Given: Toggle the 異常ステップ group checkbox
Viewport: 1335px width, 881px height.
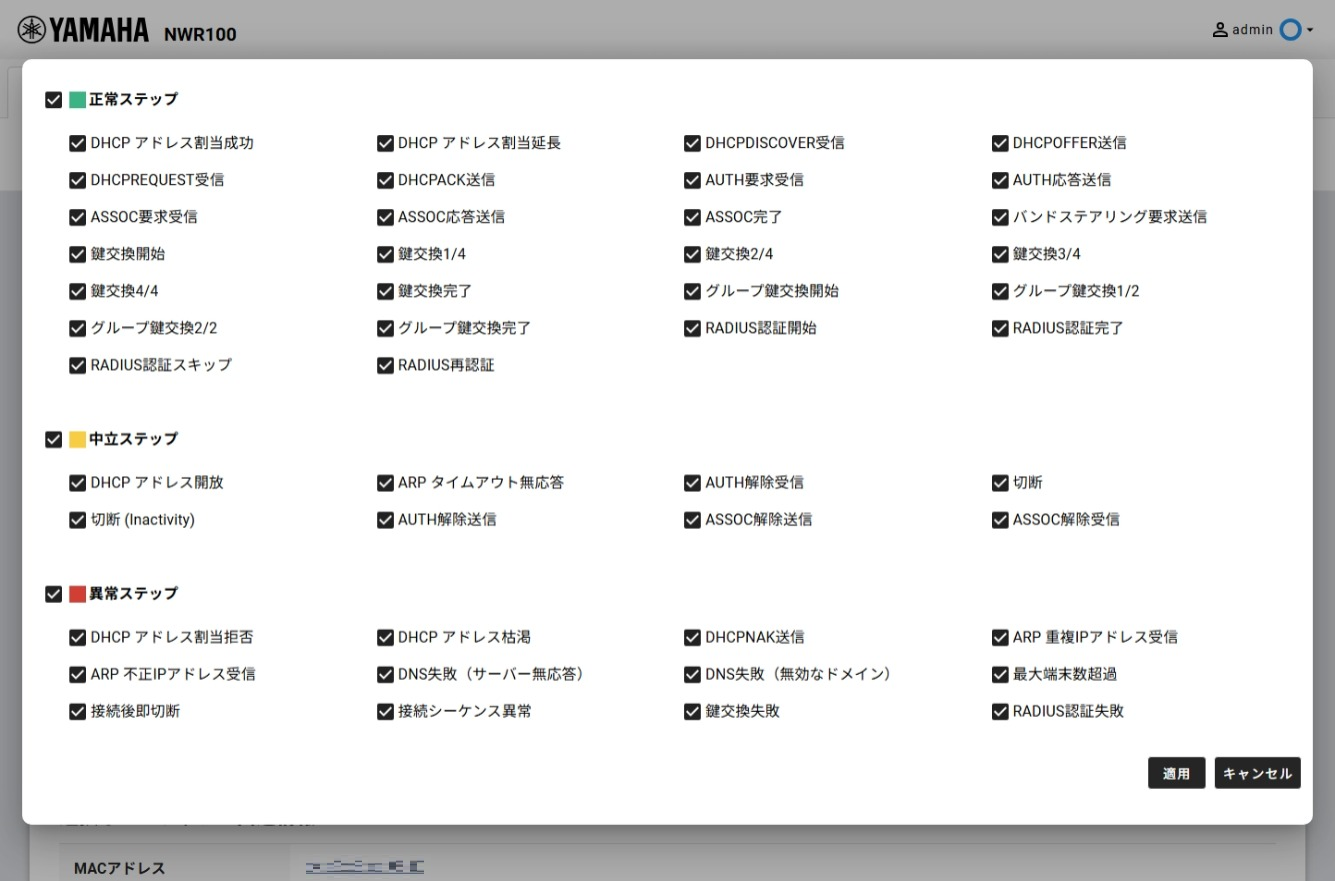Looking at the screenshot, I should pos(54,594).
